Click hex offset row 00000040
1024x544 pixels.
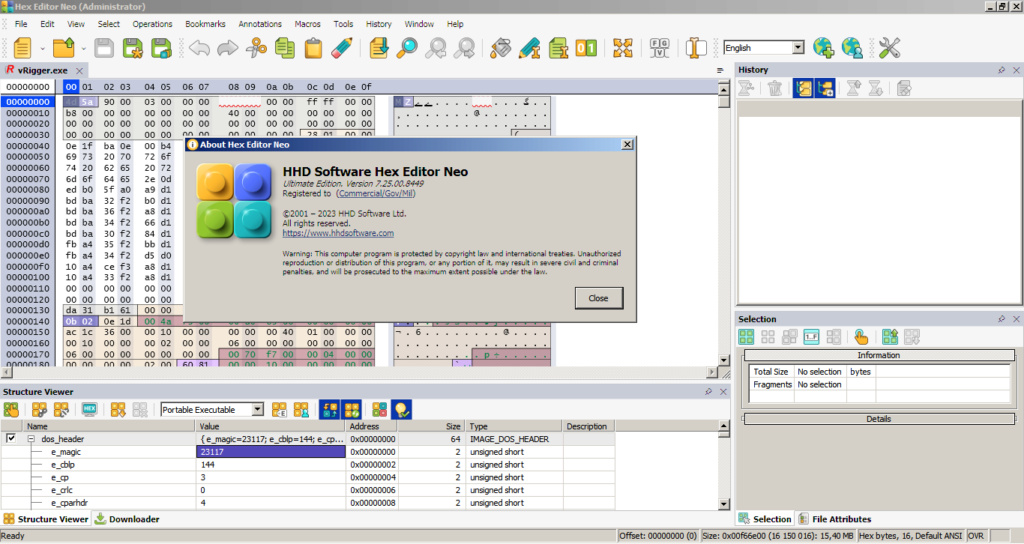click(28, 146)
